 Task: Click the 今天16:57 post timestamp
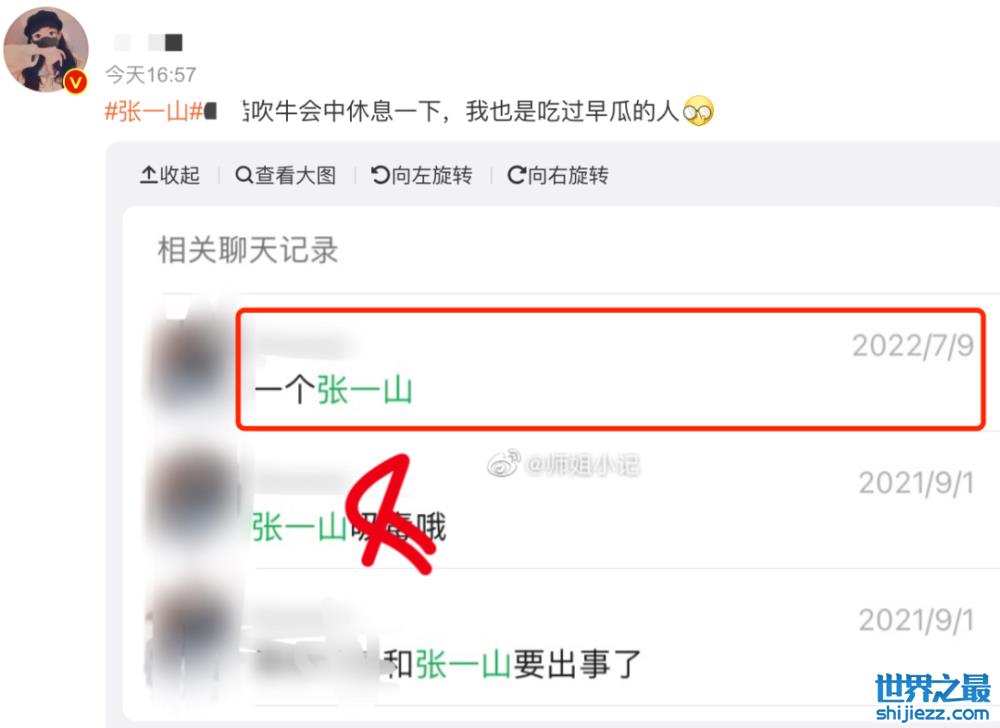click(151, 75)
